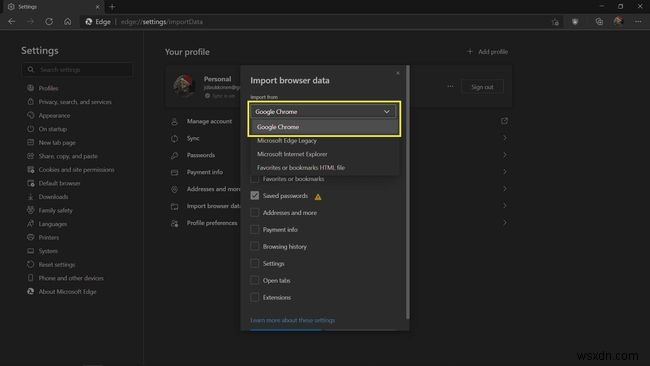This screenshot has width=650, height=366.
Task: Enable the Addresses and more checkbox
Action: pyautogui.click(x=255, y=213)
